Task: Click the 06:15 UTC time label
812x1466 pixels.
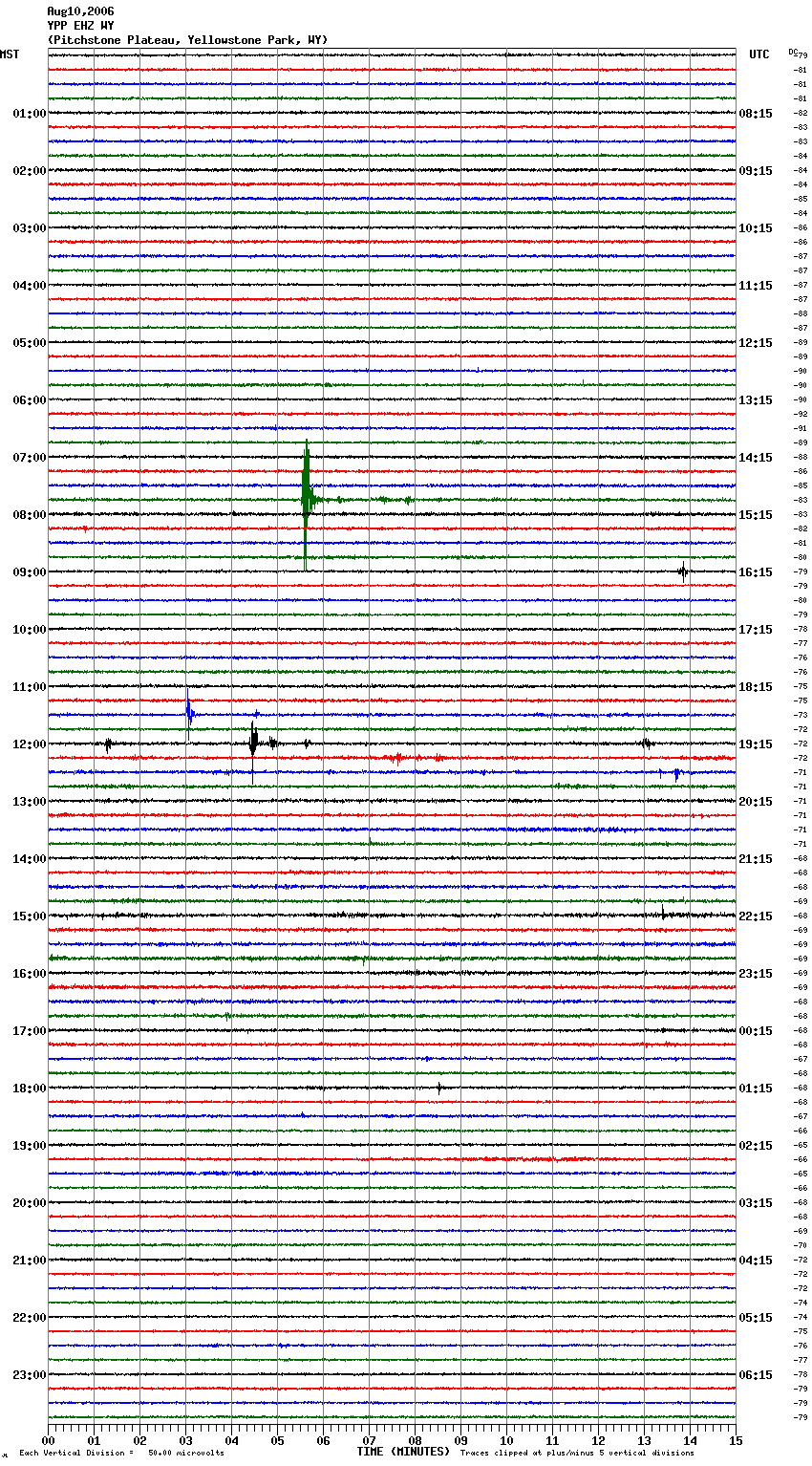Action: (756, 1375)
